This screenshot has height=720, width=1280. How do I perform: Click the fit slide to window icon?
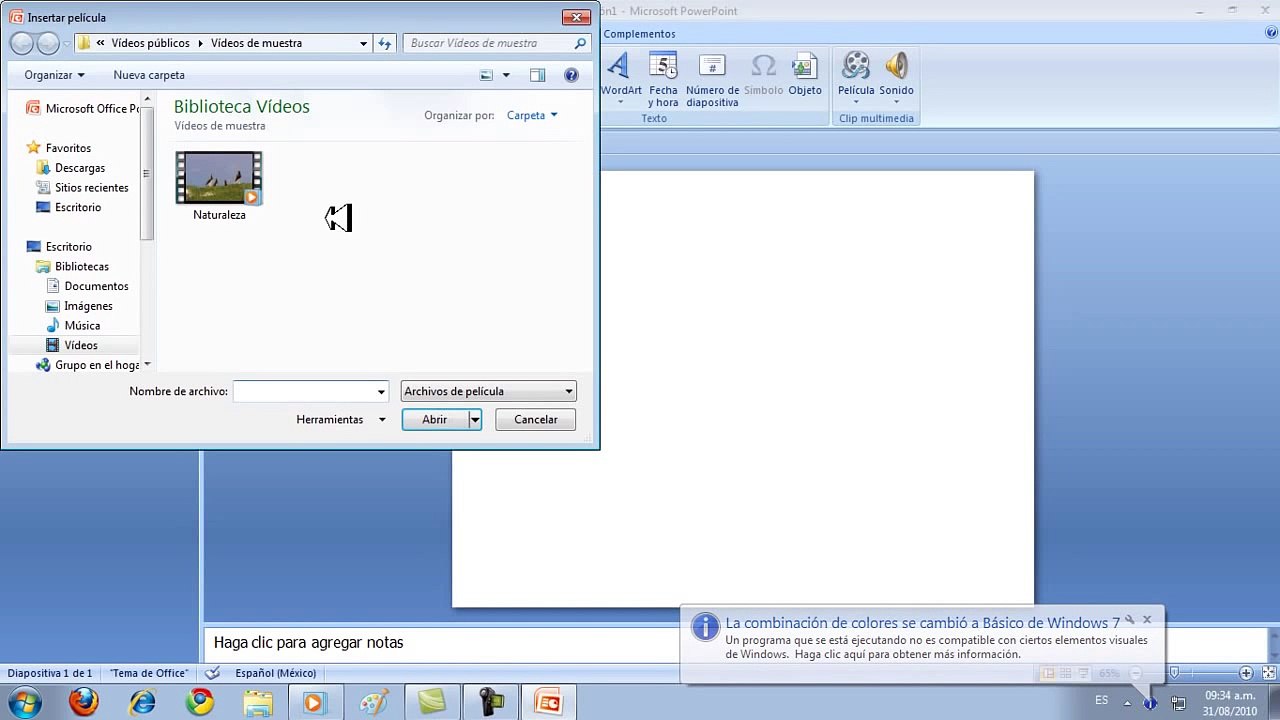tap(1267, 673)
